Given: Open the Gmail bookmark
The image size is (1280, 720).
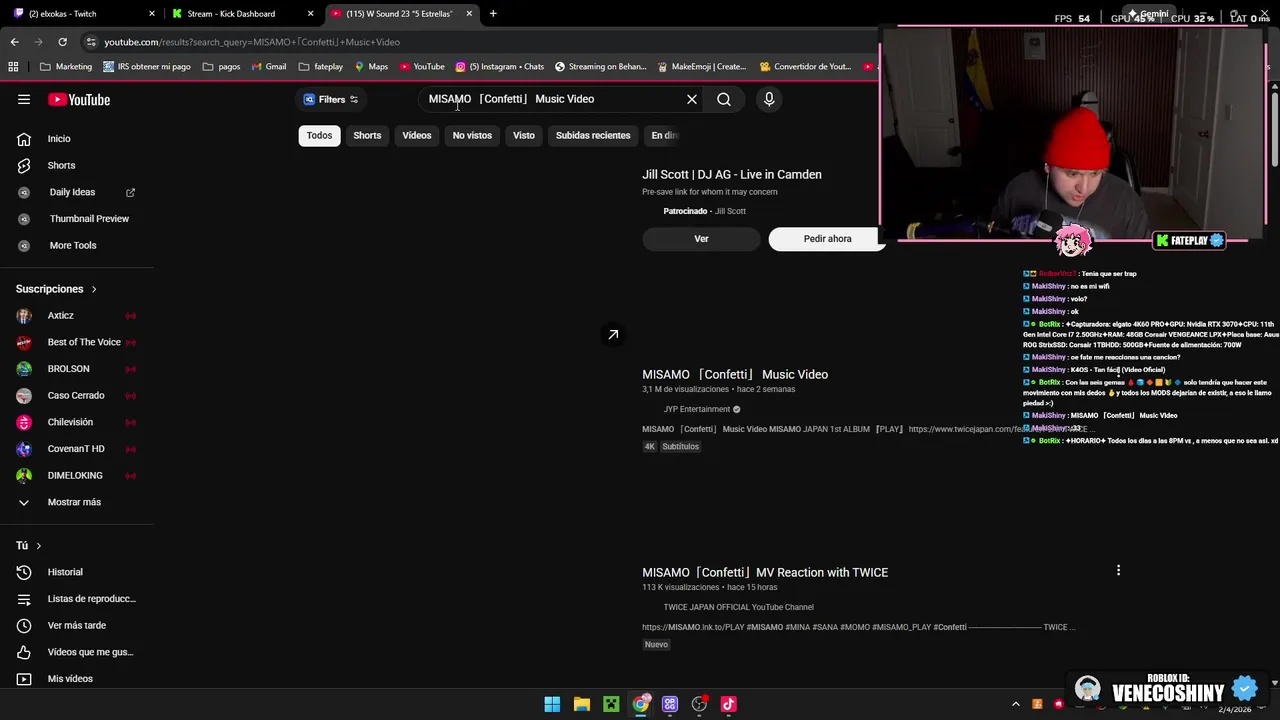Looking at the screenshot, I should coord(268,67).
